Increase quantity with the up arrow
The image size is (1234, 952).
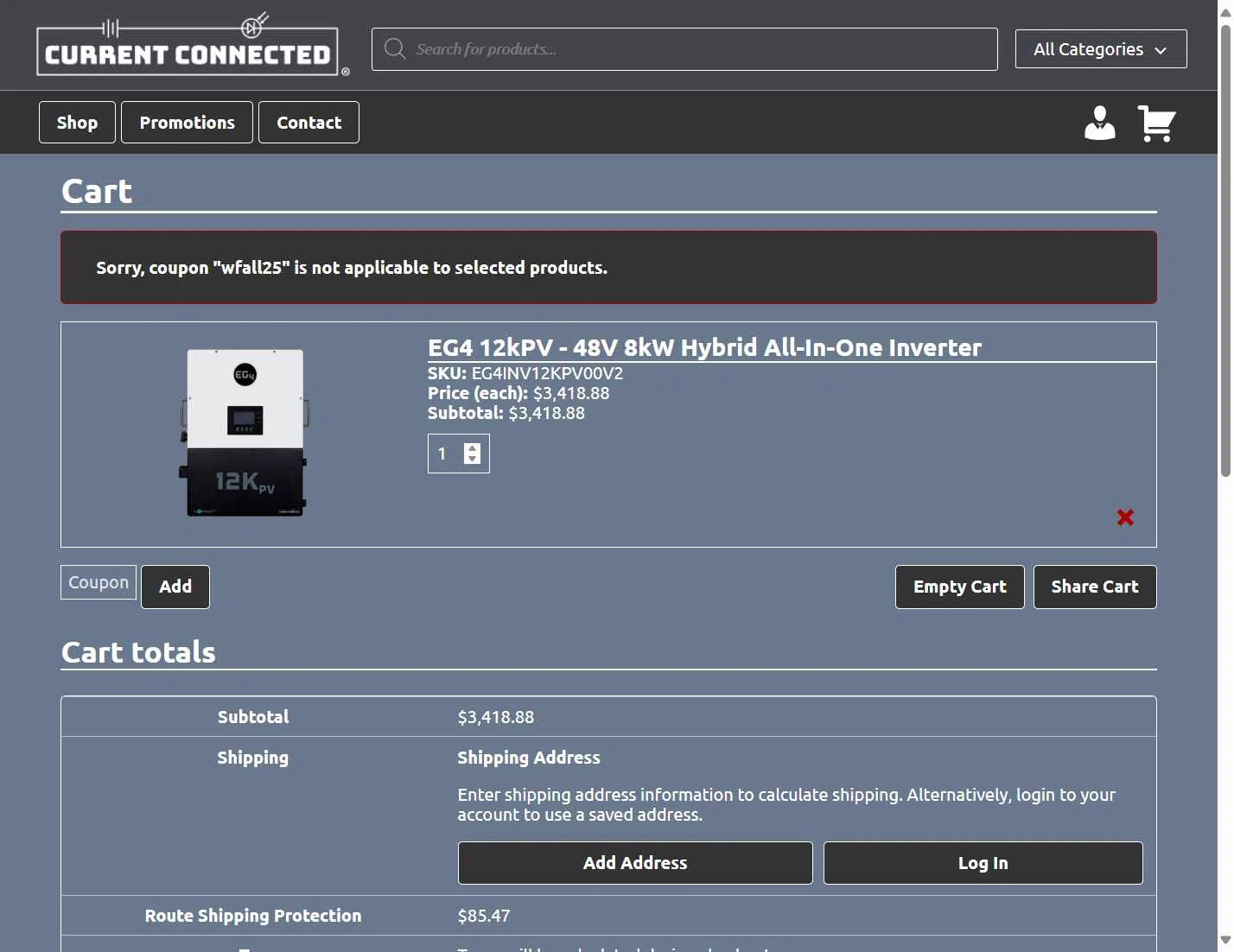472,447
